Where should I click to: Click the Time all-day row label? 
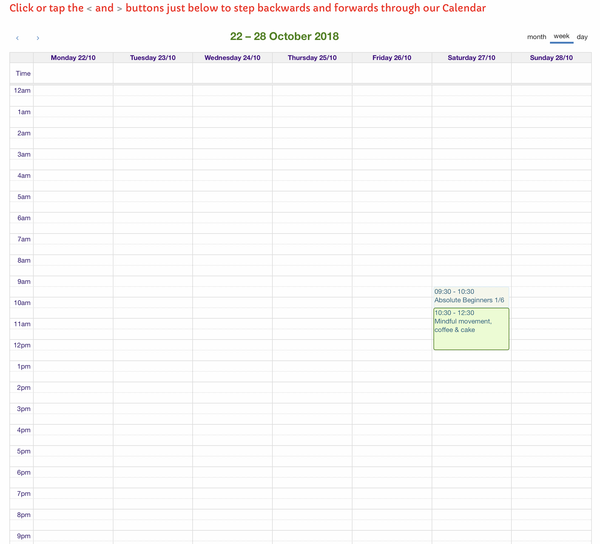point(23,73)
